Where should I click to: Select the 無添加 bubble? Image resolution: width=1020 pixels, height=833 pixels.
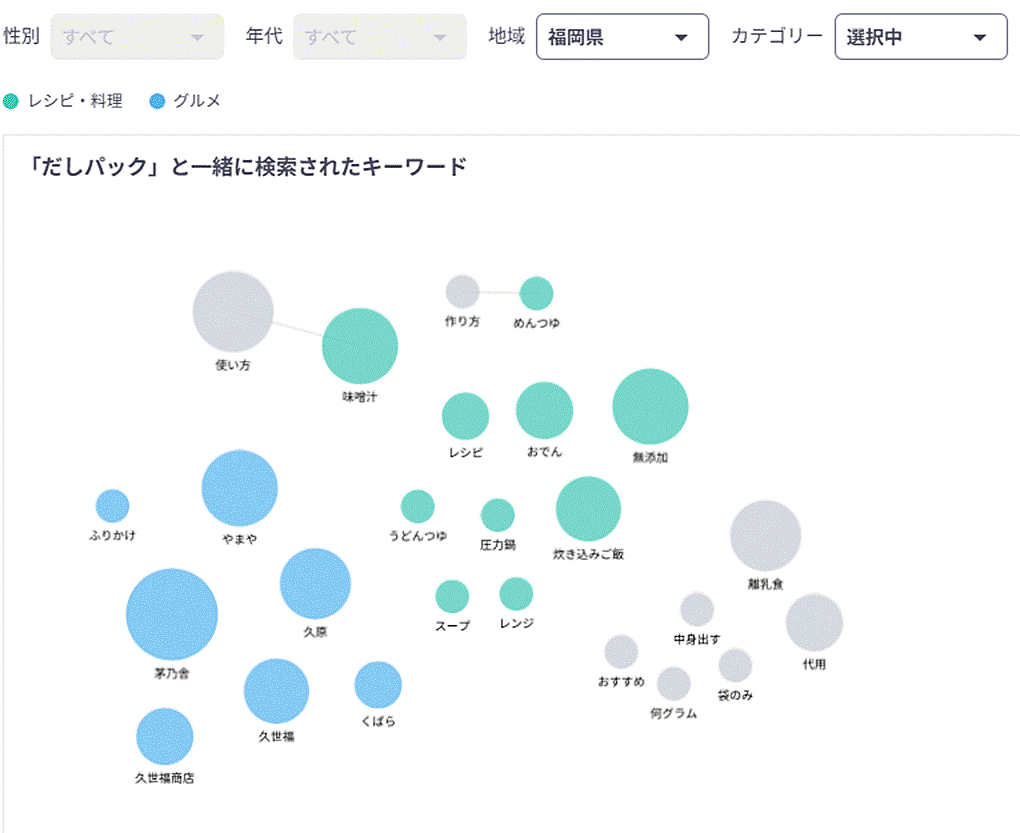click(650, 406)
